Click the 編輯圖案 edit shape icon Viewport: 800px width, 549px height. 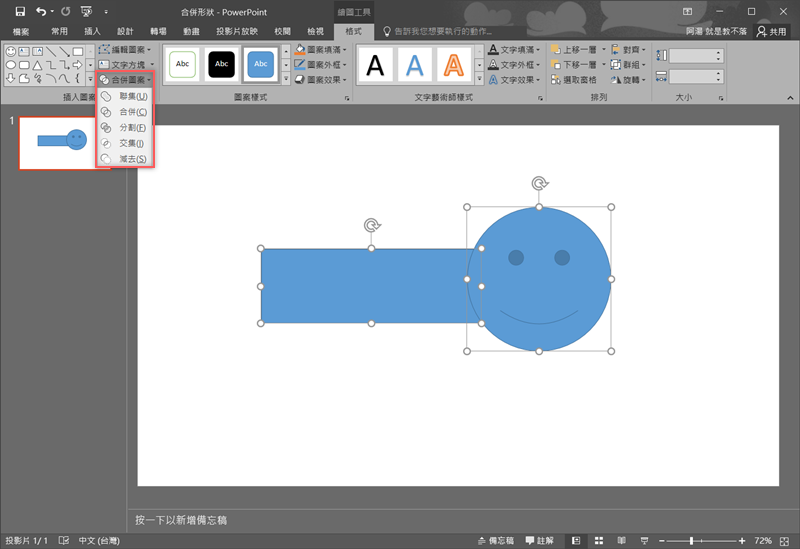[105, 49]
